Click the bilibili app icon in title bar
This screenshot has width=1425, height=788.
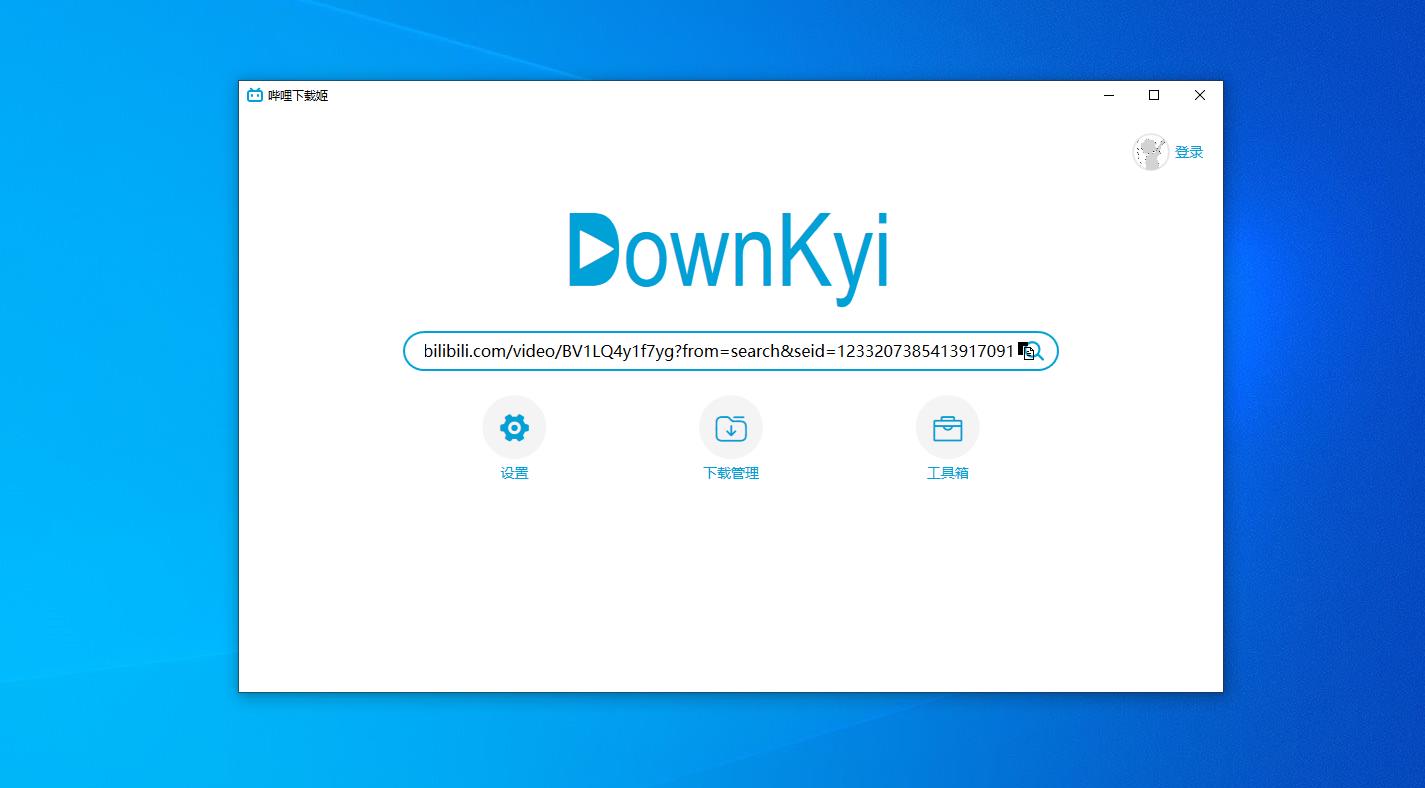click(x=255, y=96)
